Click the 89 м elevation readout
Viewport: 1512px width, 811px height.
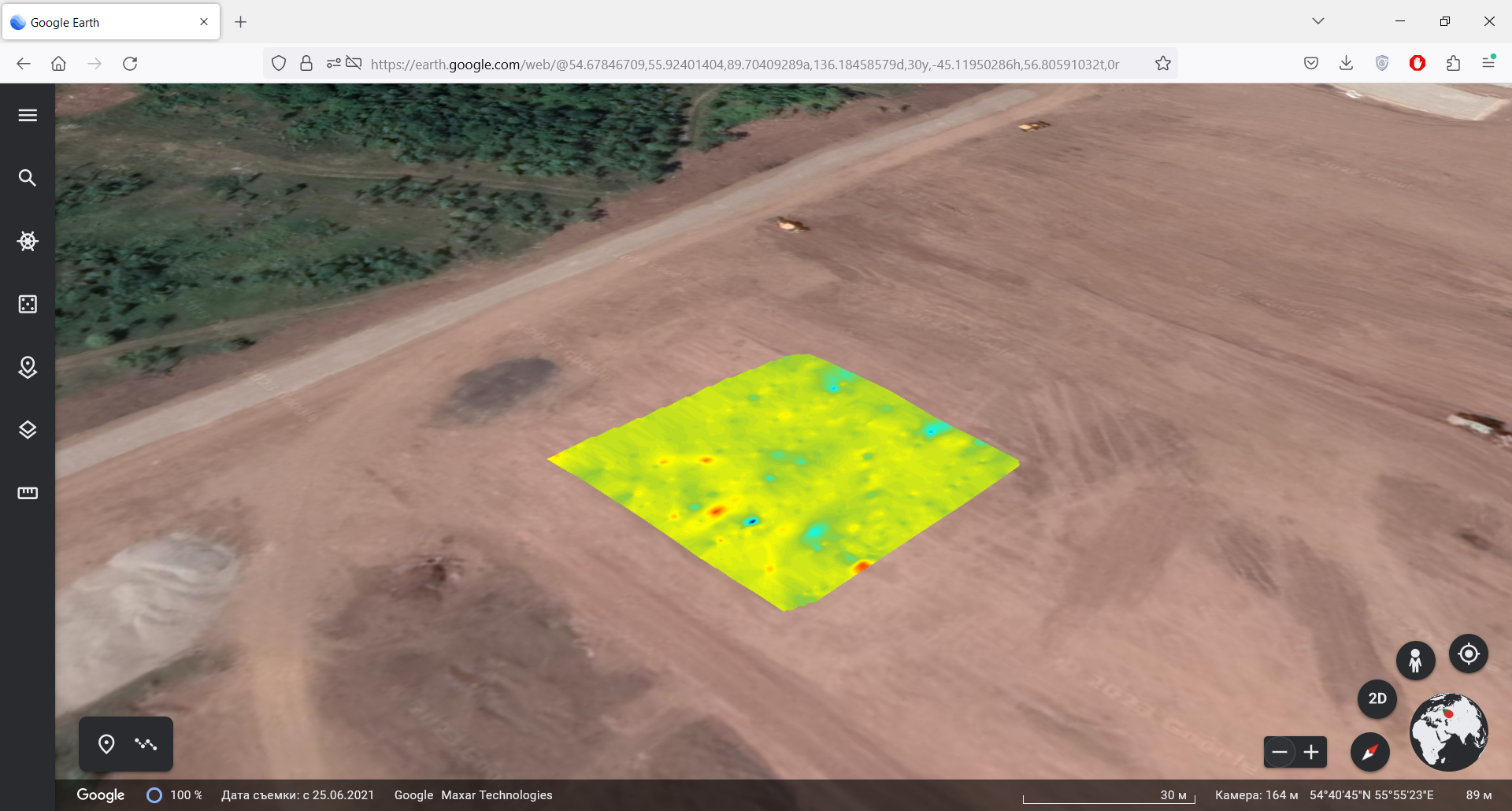[x=1479, y=795]
